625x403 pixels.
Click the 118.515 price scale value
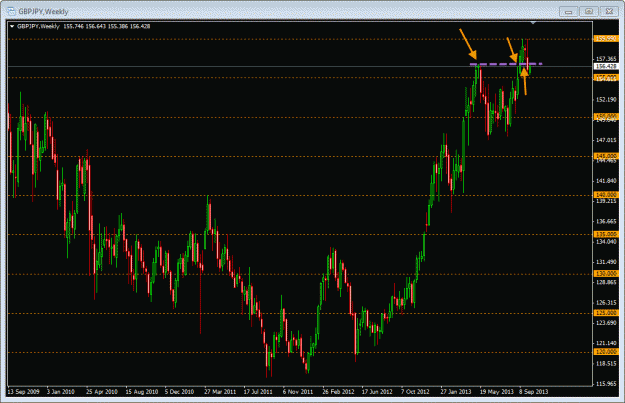tap(606, 364)
